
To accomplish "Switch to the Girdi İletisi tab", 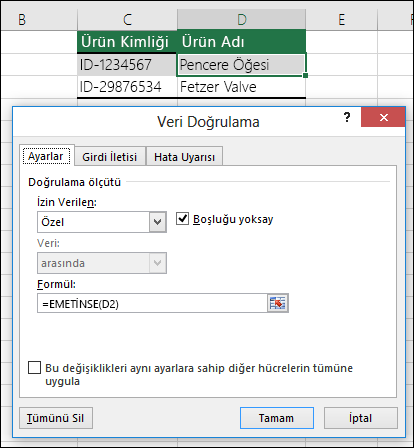I will [110, 157].
